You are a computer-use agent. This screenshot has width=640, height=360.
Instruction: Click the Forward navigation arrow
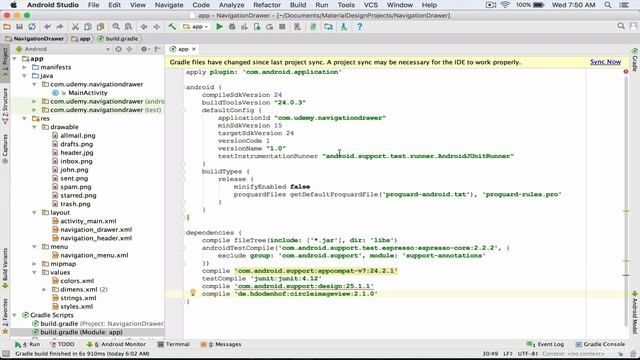click(x=156, y=27)
